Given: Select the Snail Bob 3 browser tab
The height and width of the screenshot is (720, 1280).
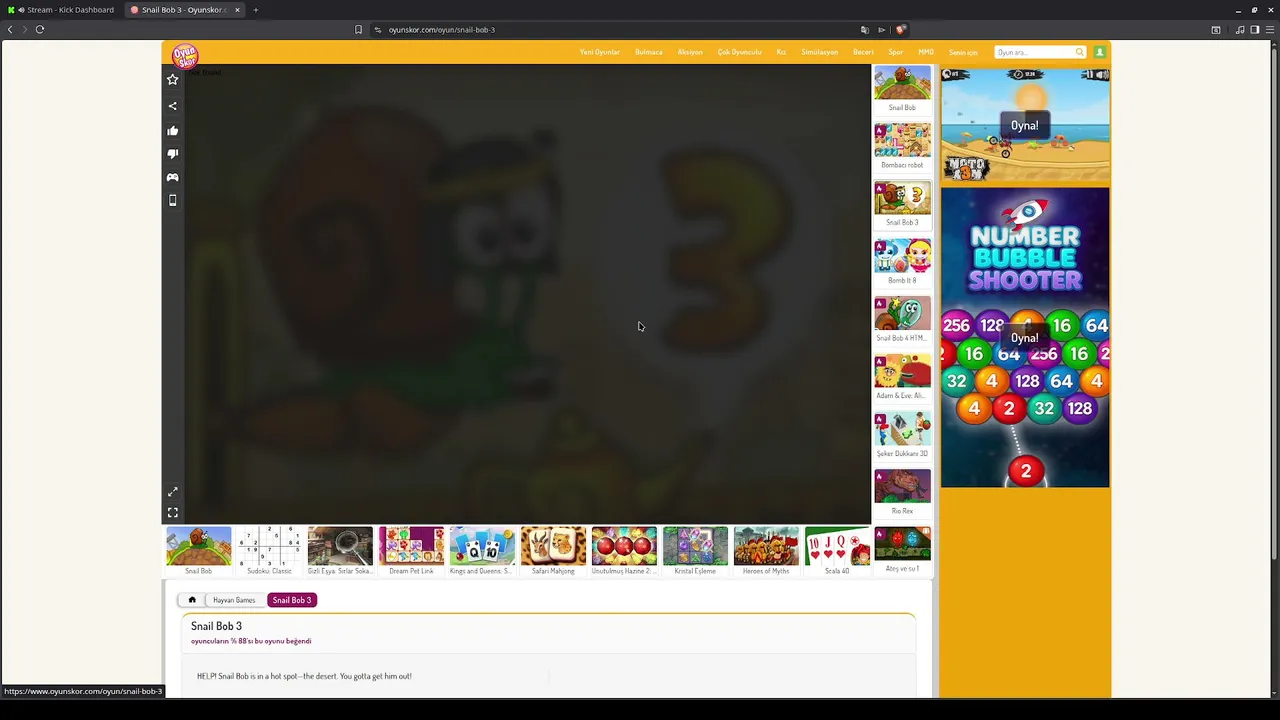Looking at the screenshot, I should coord(186,10).
